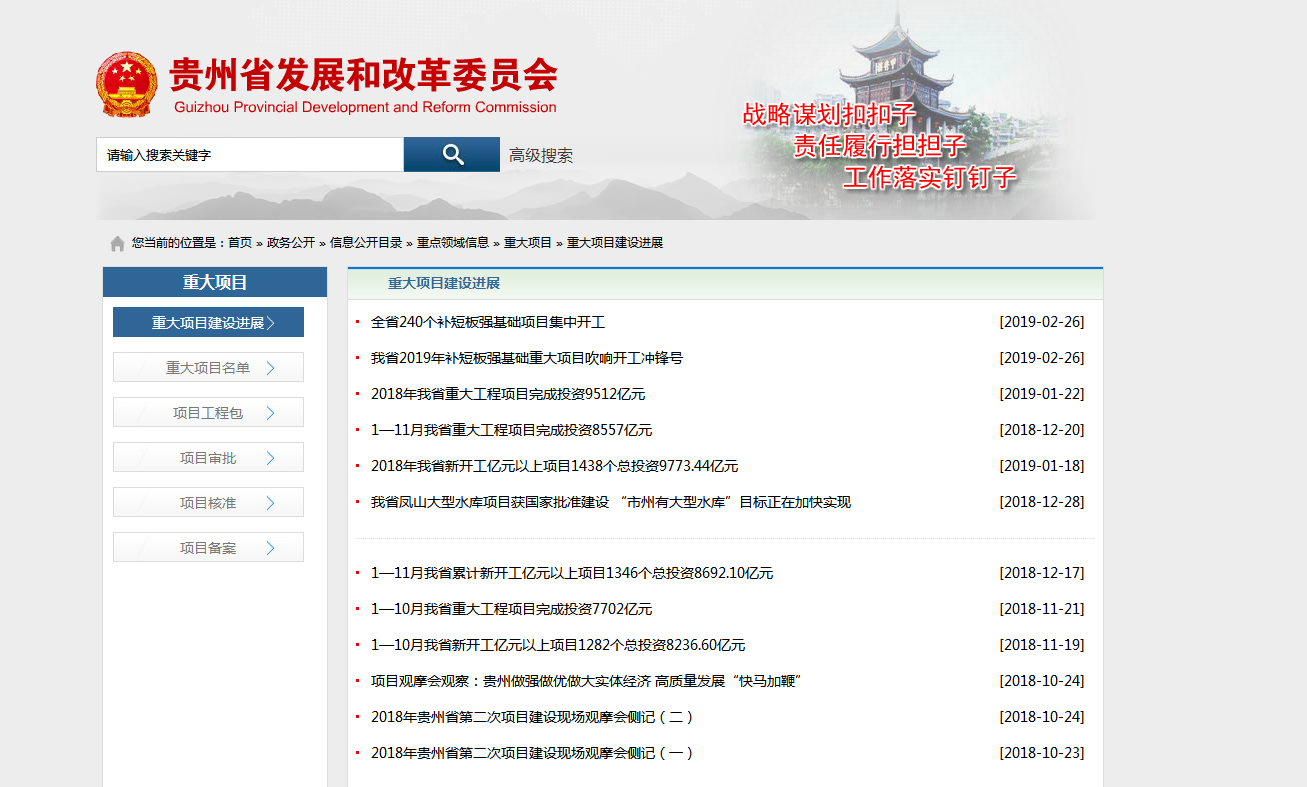Open article 2018年我省重大工程项目完成投资9512亿元
This screenshot has height=787, width=1307.
[508, 394]
